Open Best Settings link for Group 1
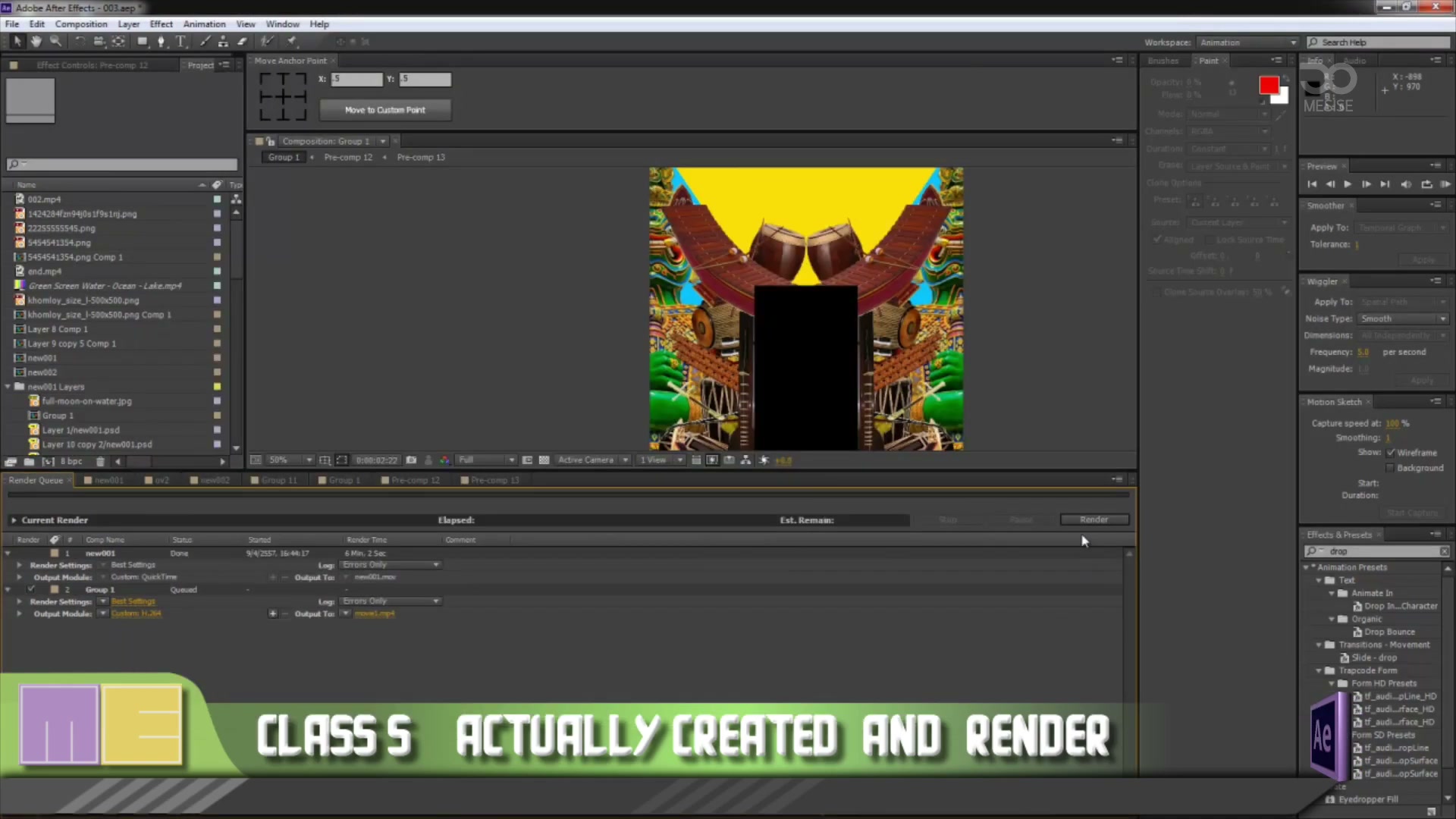Image resolution: width=1456 pixels, height=819 pixels. pos(133,601)
